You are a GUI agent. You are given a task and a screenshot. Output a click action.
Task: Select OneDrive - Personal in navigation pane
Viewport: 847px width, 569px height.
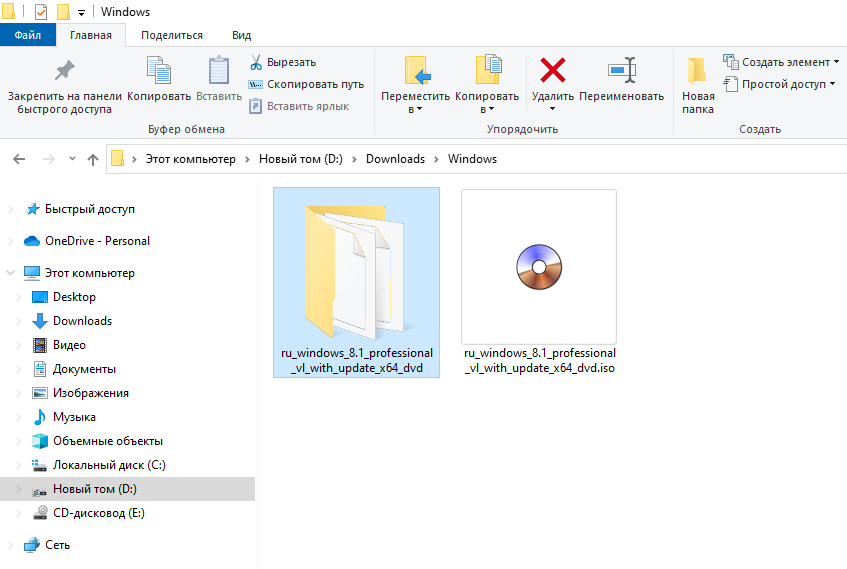pyautogui.click(x=97, y=241)
